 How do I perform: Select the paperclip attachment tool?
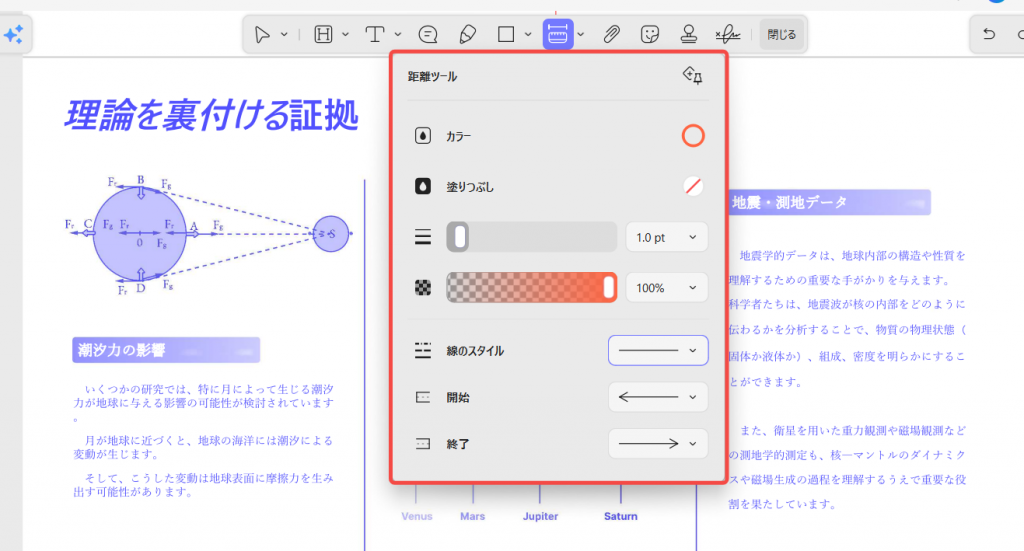tap(611, 35)
